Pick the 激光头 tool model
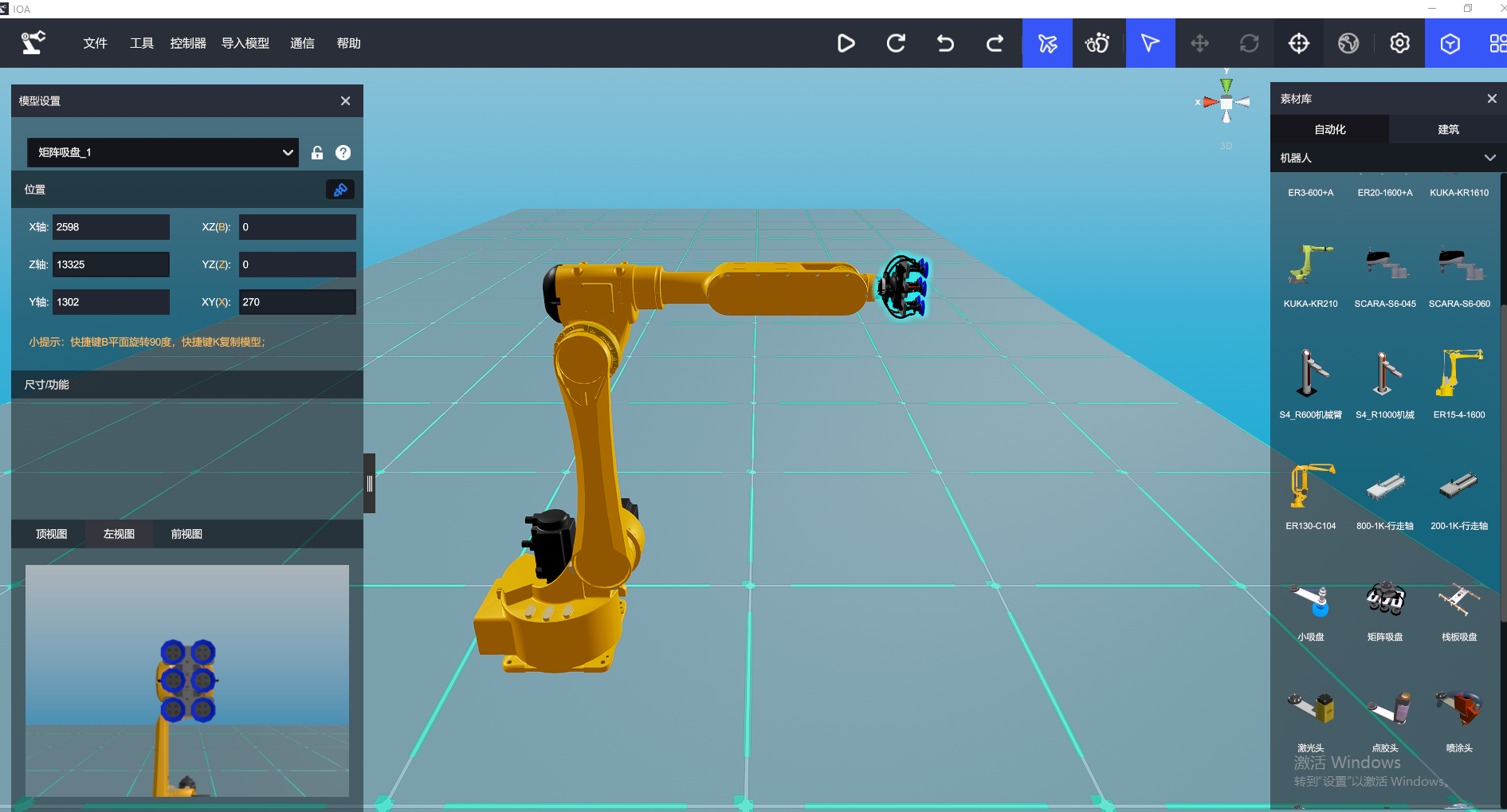The height and width of the screenshot is (812, 1507). point(1310,720)
